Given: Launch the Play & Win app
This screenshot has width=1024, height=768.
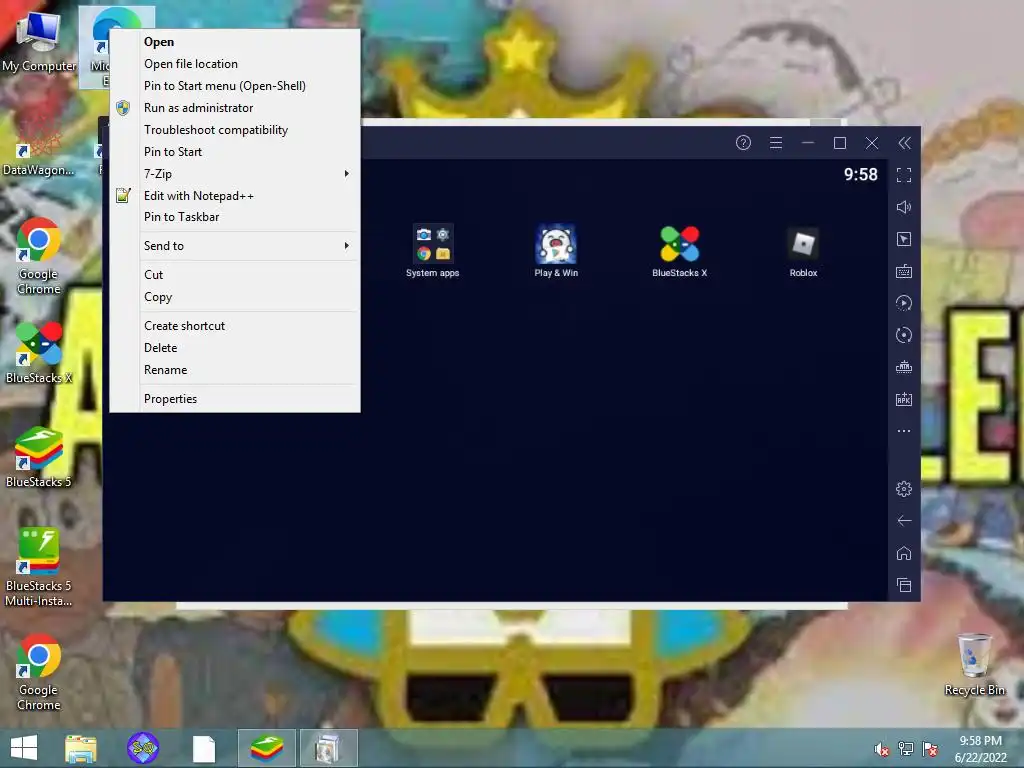Looking at the screenshot, I should [x=556, y=251].
